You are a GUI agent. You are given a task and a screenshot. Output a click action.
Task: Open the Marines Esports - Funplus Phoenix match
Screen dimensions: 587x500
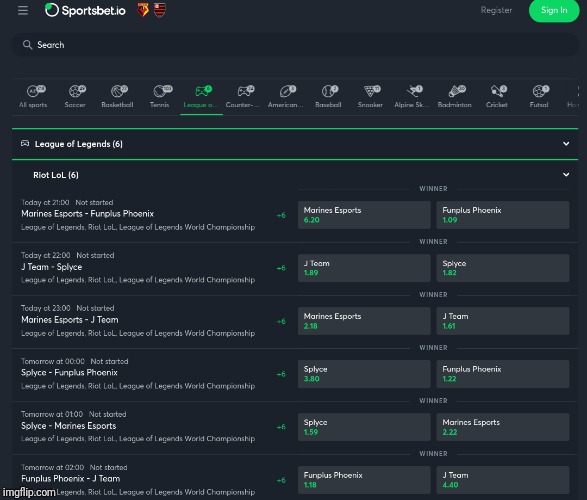[88, 214]
